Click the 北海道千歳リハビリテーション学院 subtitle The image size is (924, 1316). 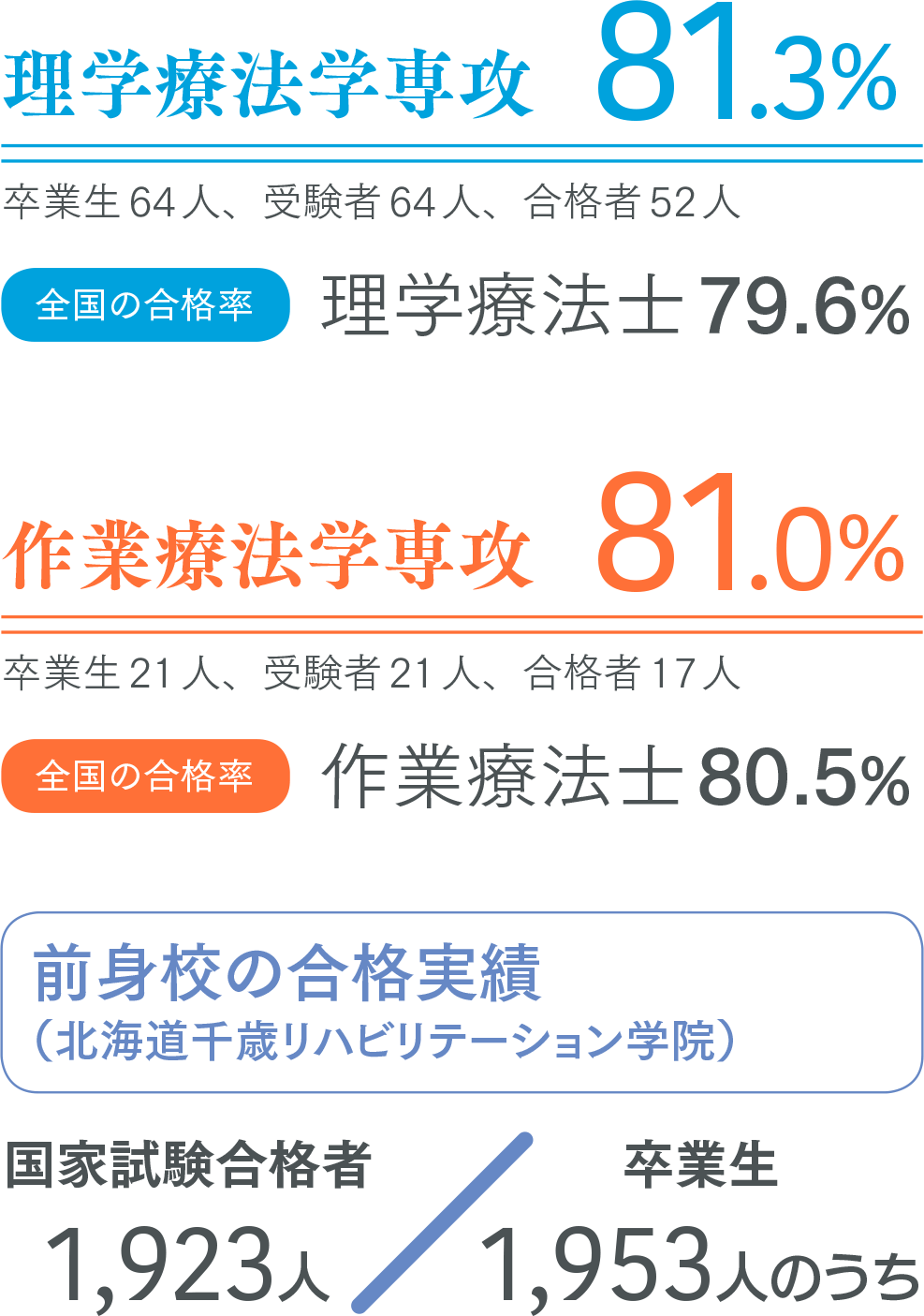(385, 1042)
